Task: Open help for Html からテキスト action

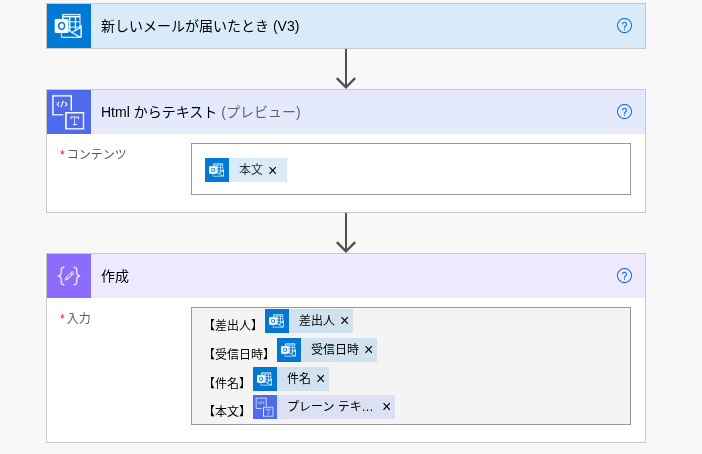Action: (x=624, y=112)
